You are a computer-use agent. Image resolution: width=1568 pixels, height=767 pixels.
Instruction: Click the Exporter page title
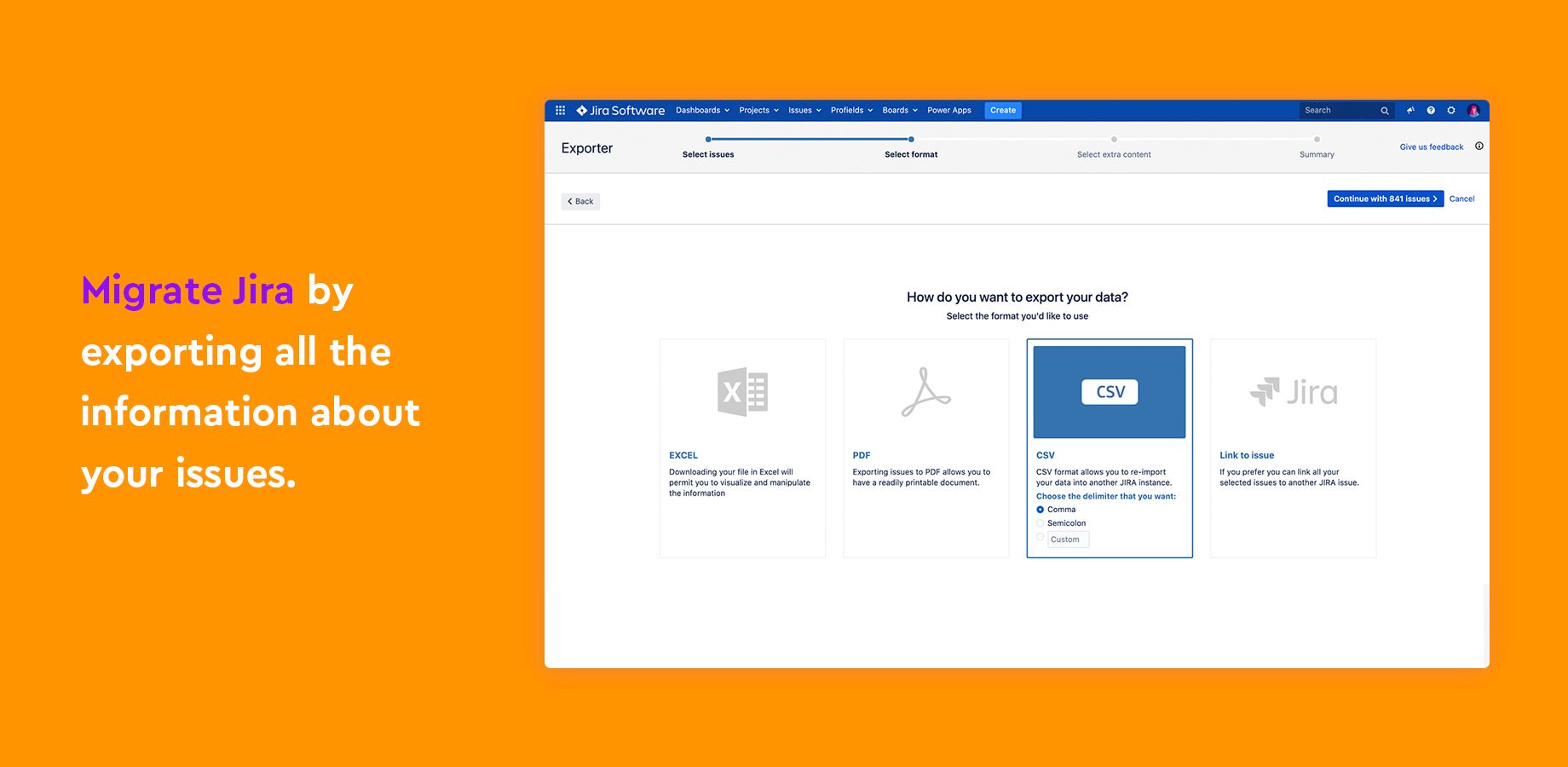587,148
